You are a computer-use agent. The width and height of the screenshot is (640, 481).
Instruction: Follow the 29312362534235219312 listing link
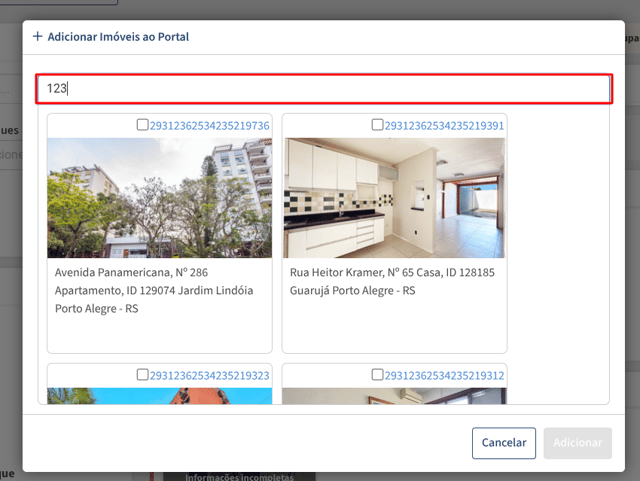point(444,376)
